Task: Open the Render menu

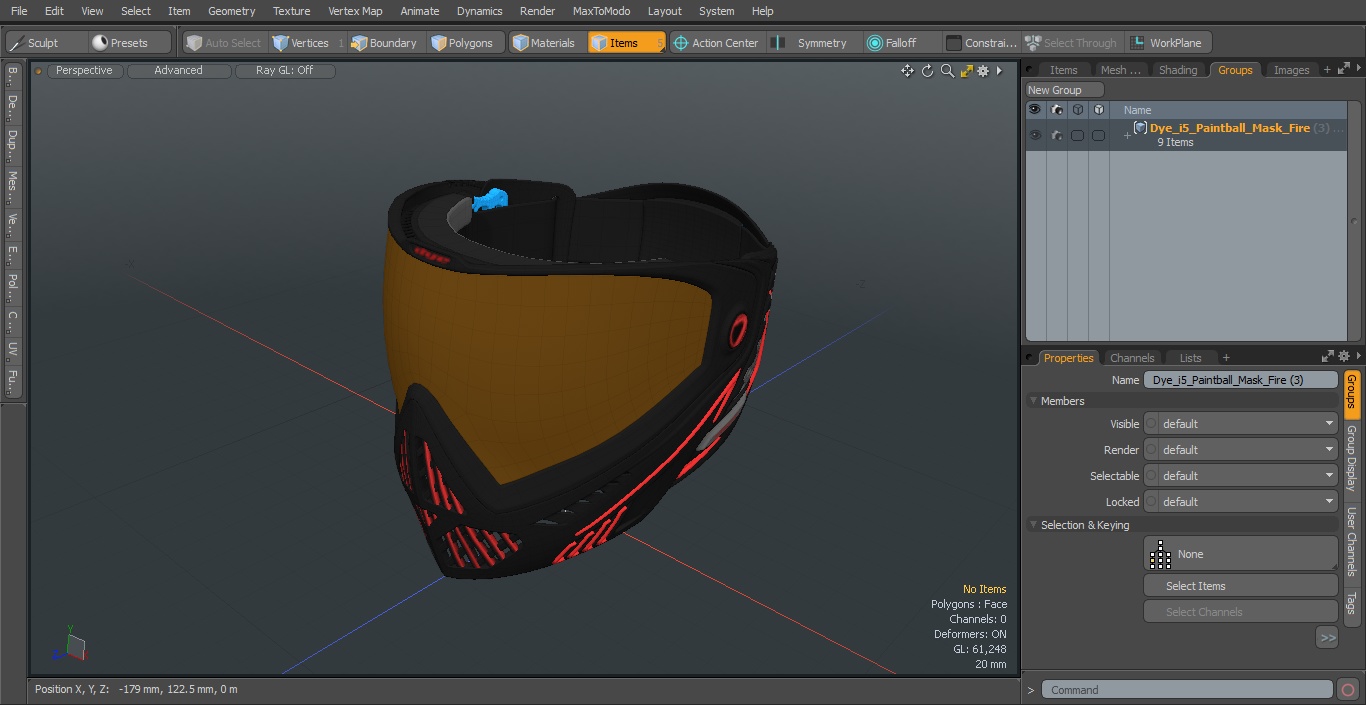Action: point(537,11)
